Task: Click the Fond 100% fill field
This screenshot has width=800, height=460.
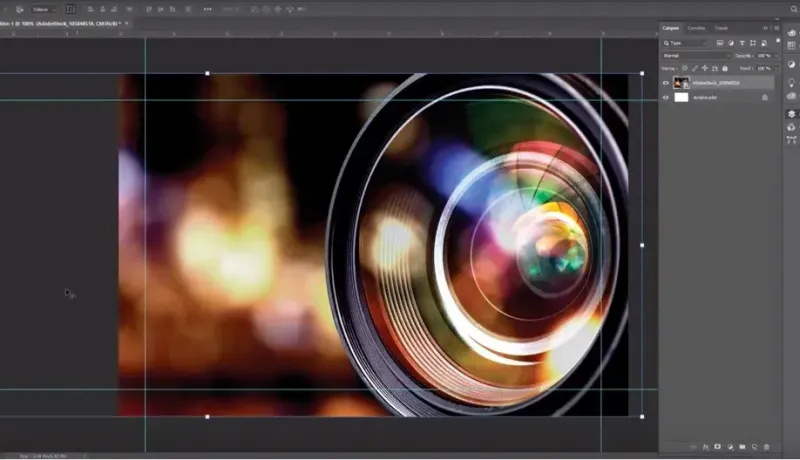Action: (x=764, y=68)
